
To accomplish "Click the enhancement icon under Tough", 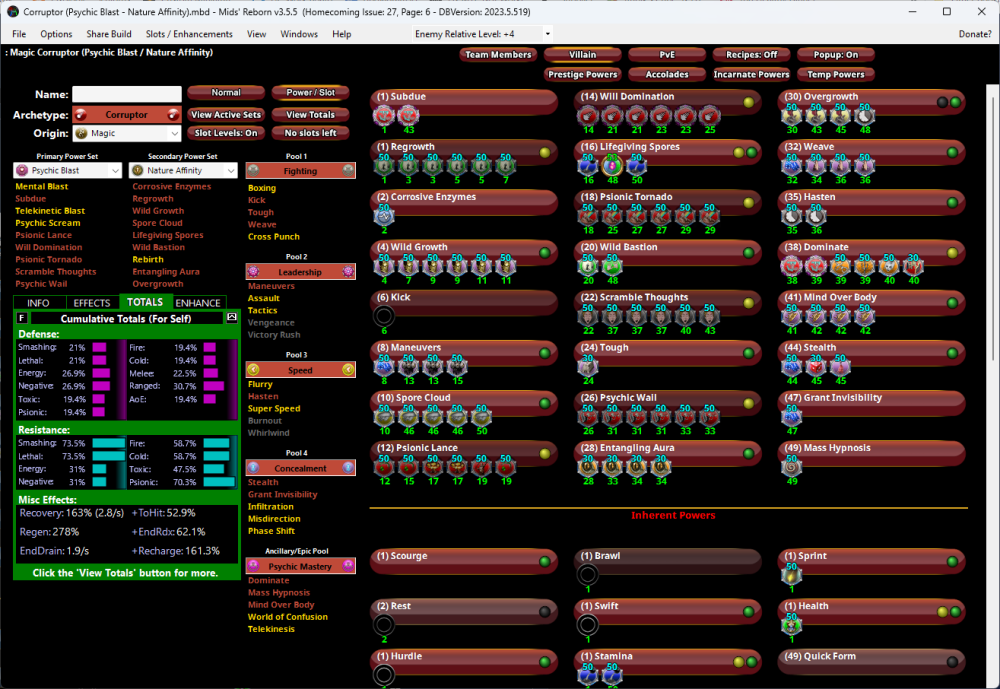I will 587,367.
